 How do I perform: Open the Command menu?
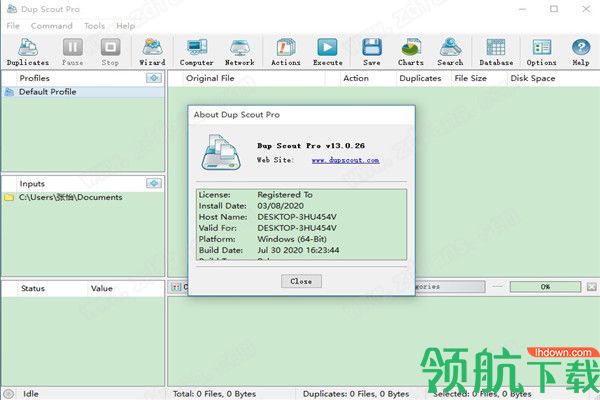click(x=52, y=26)
